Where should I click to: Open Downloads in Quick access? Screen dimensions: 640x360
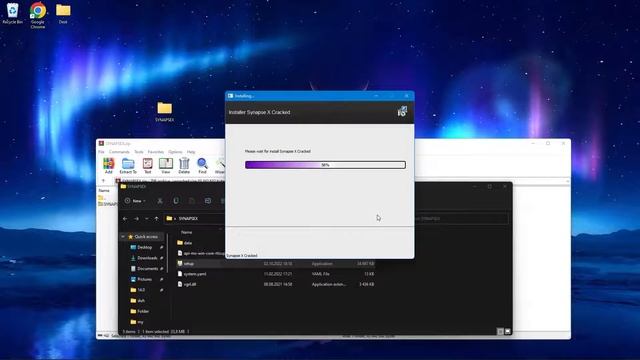point(147,258)
